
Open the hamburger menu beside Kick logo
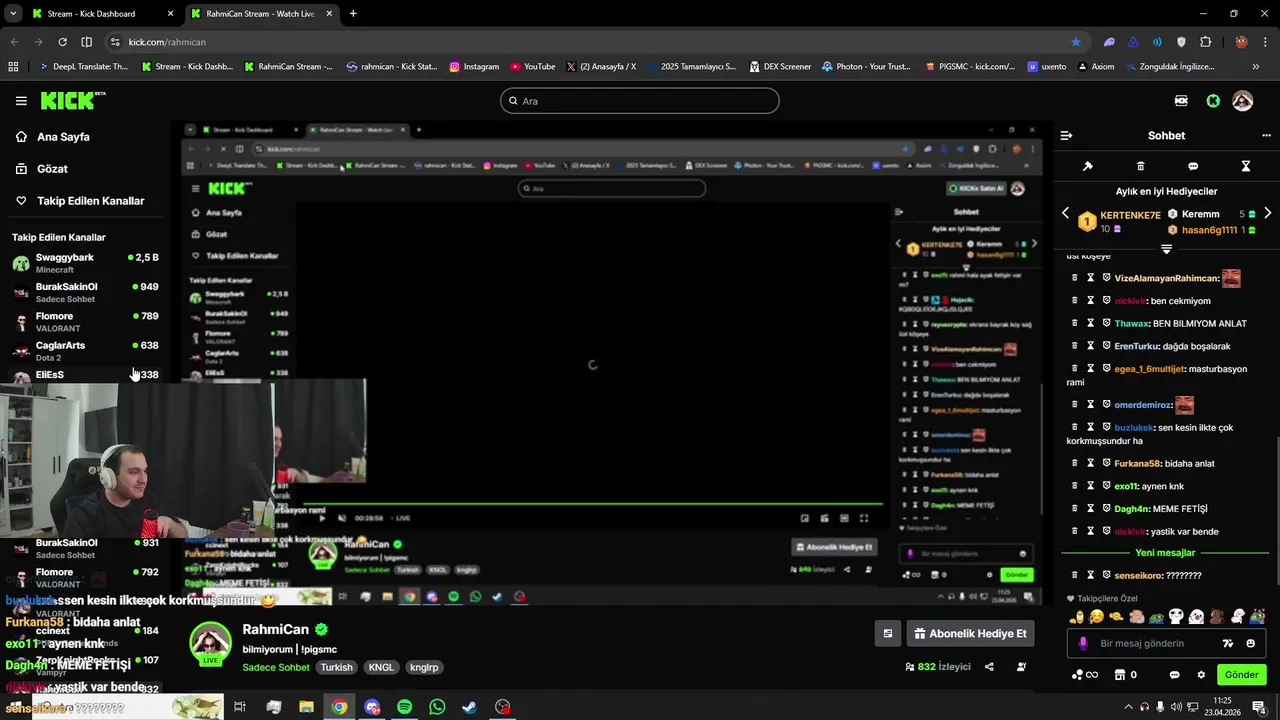(x=21, y=101)
